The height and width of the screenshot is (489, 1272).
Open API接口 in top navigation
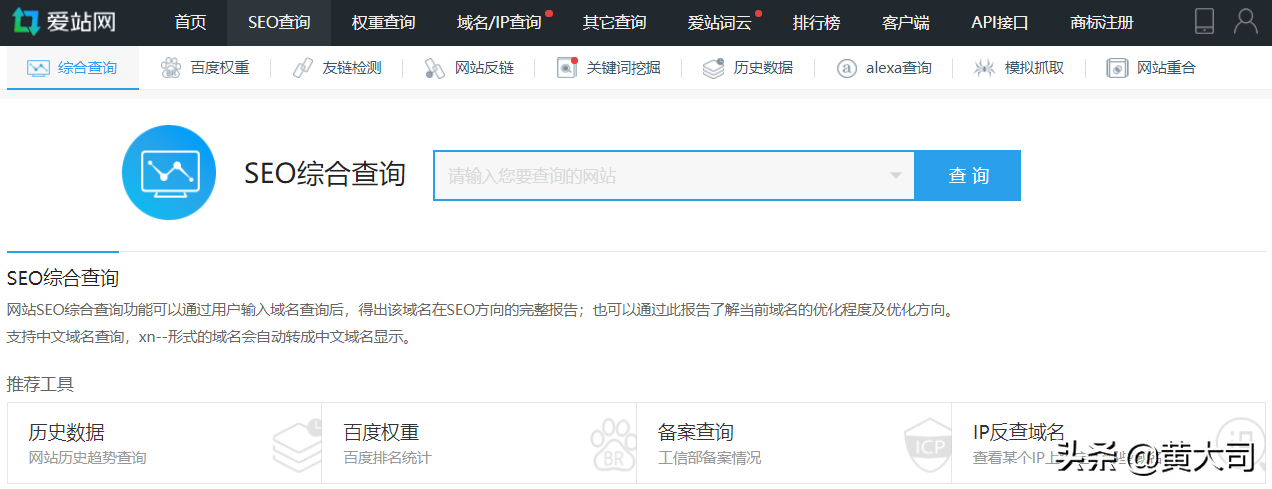pos(999,22)
